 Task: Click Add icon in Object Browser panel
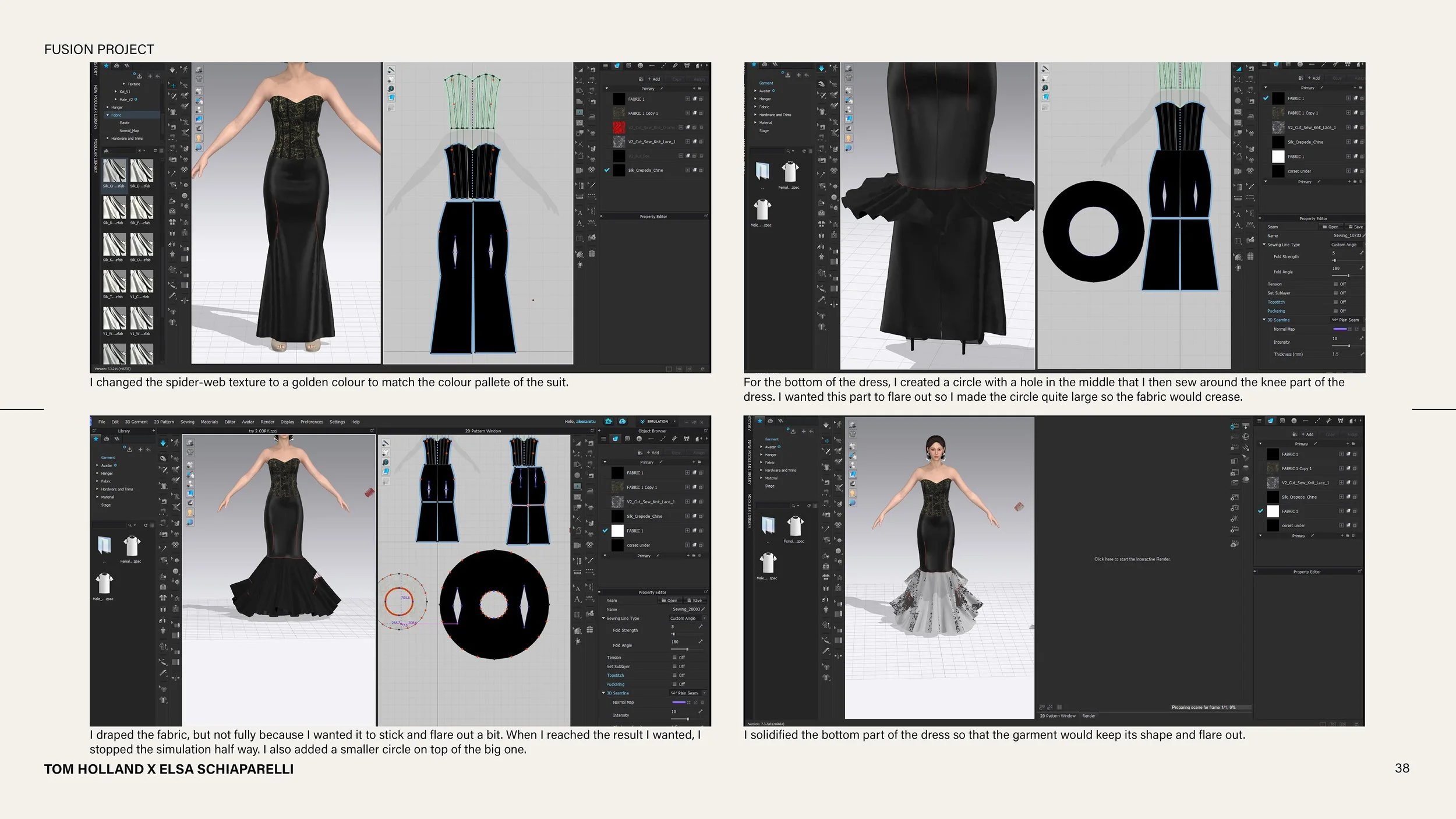[652, 453]
